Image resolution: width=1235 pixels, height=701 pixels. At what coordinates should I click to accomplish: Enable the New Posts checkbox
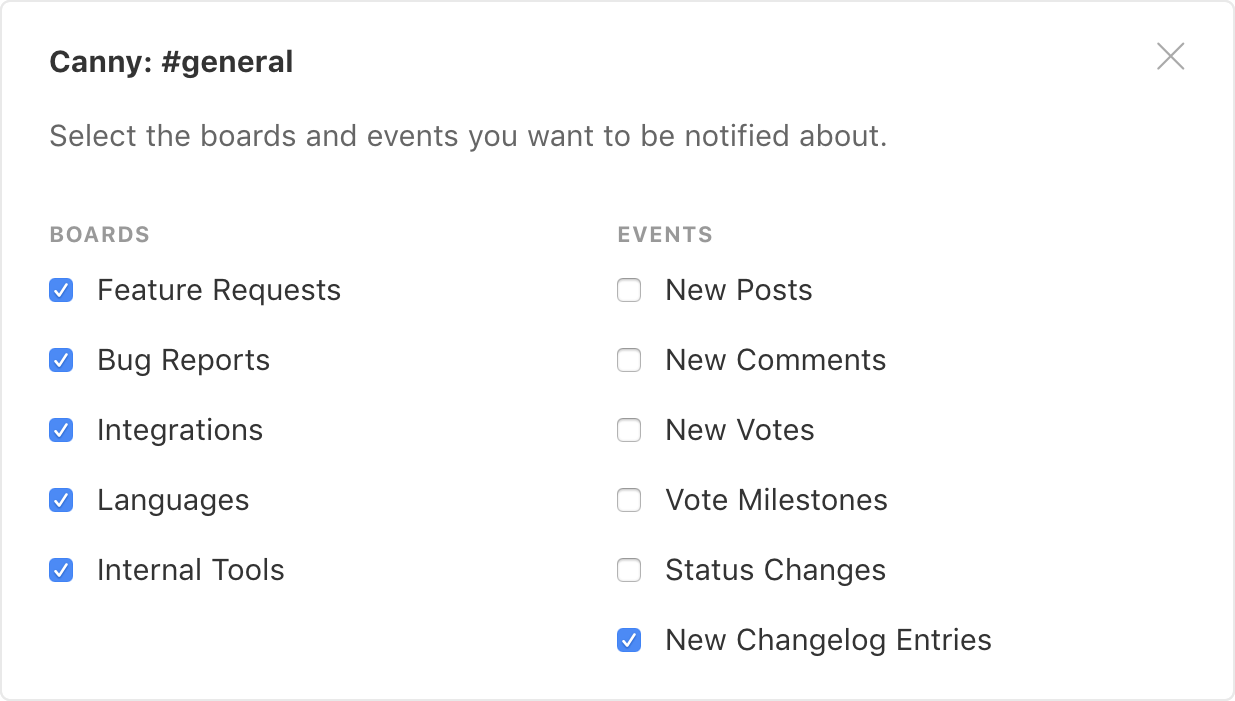tap(629, 291)
